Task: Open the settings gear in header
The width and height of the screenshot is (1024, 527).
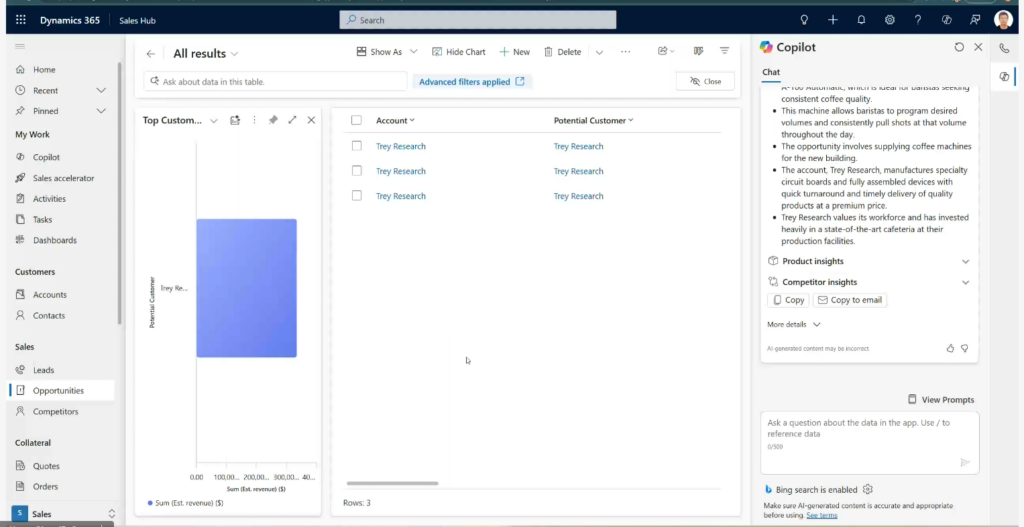Action: (889, 20)
